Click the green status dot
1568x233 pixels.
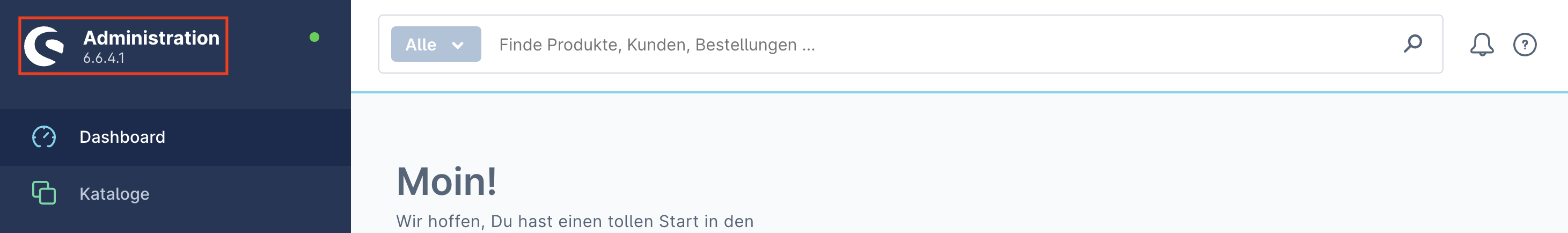coord(314,37)
